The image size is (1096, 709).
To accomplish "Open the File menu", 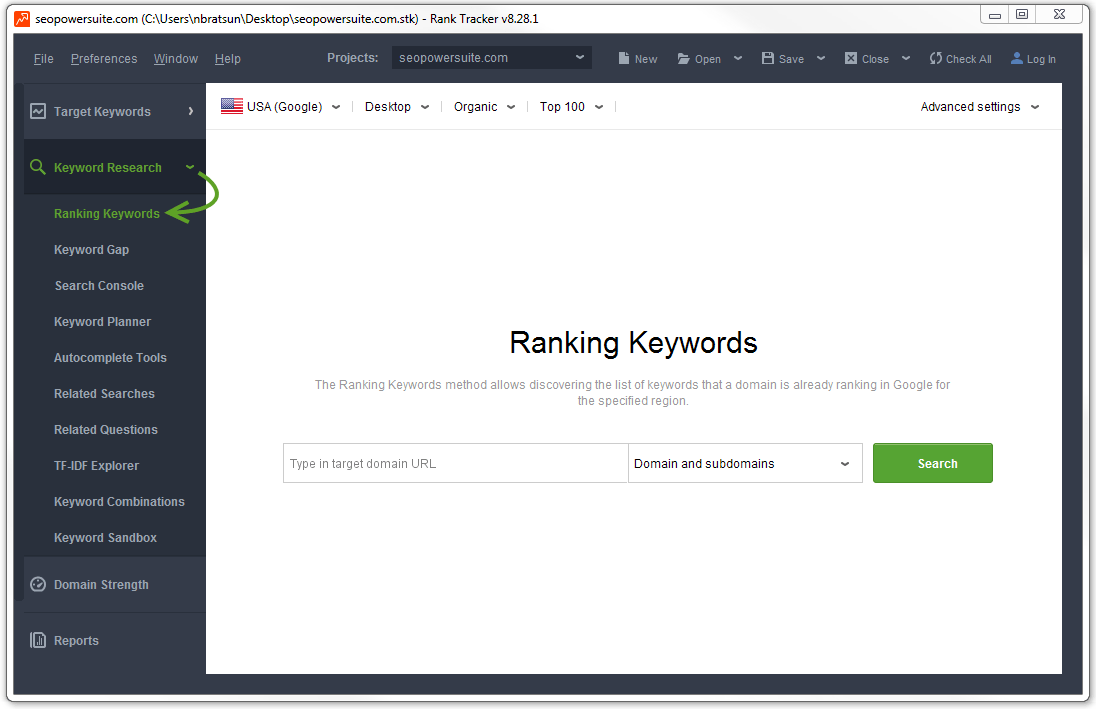I will [x=43, y=59].
